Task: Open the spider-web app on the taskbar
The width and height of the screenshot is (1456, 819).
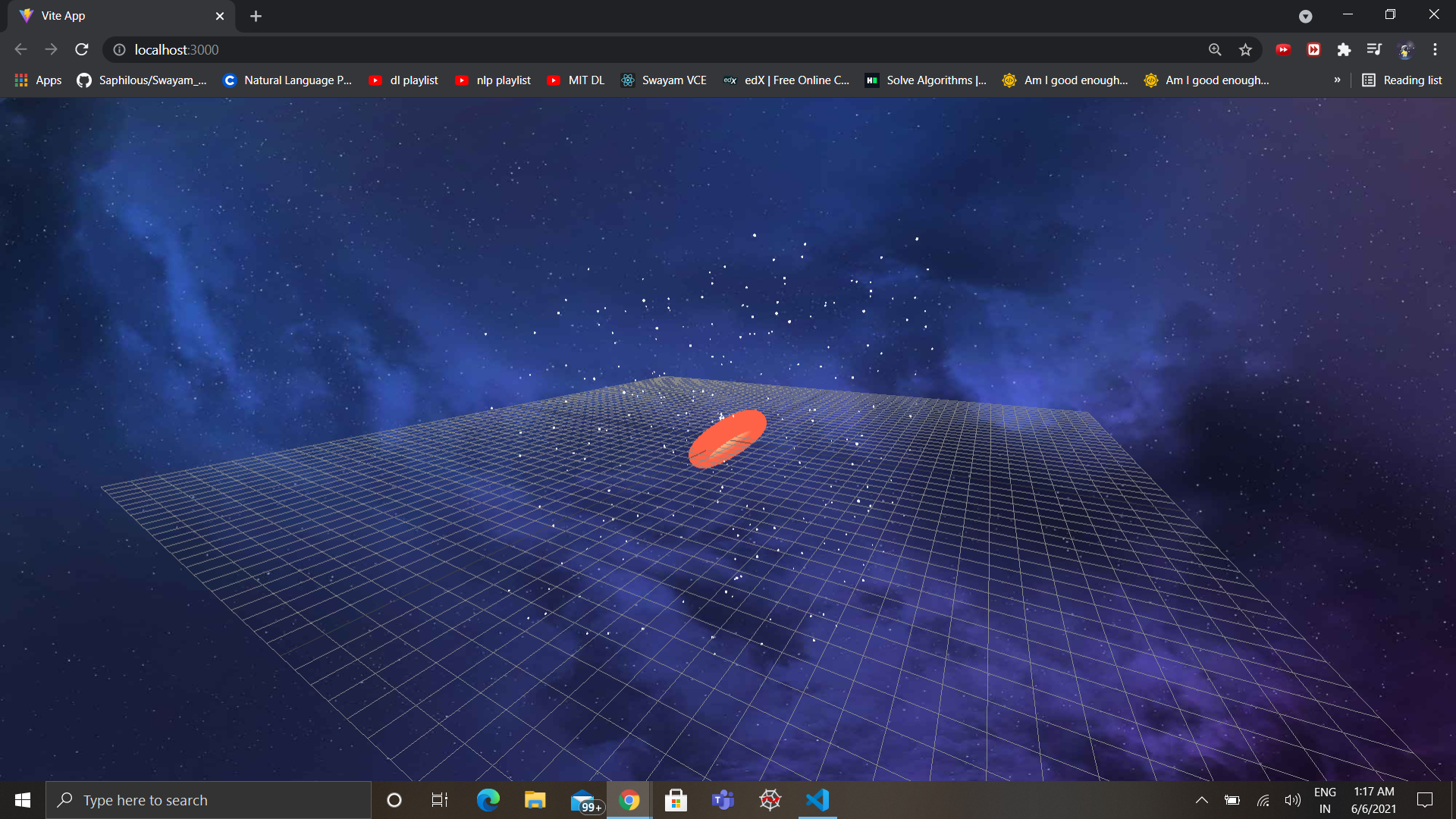Action: click(x=770, y=799)
